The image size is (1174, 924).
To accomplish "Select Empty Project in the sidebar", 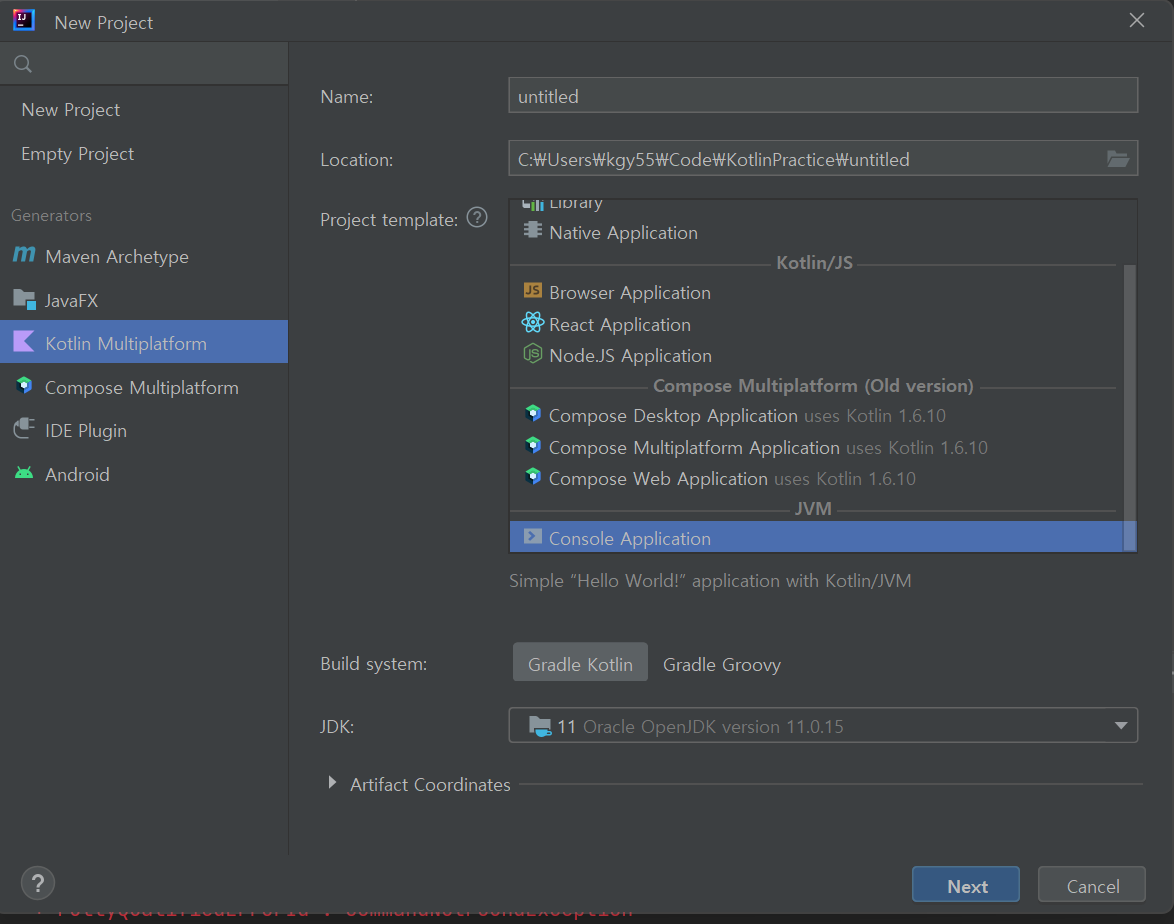I will [144, 154].
